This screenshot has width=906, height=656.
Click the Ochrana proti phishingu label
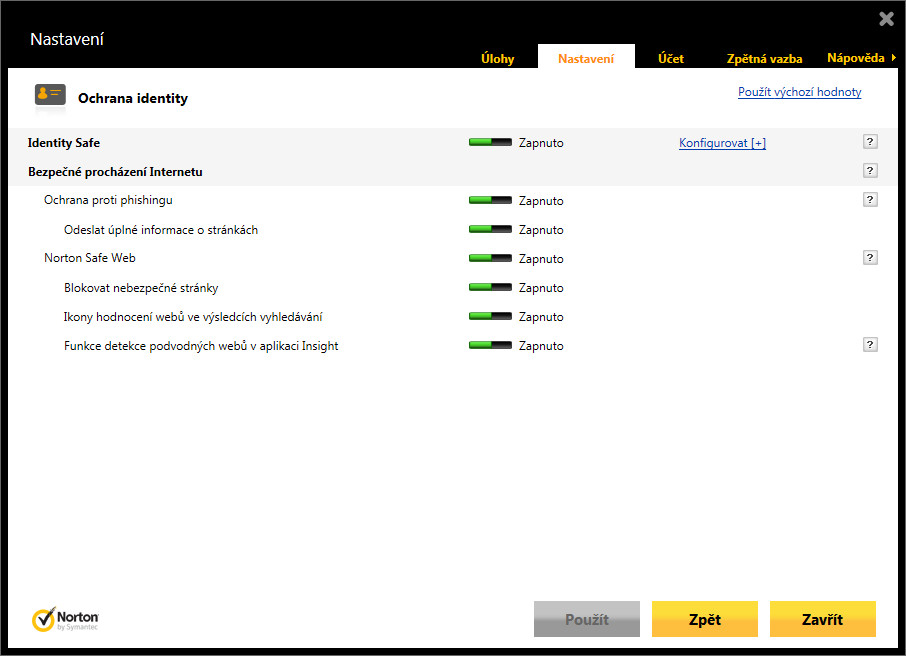108,200
